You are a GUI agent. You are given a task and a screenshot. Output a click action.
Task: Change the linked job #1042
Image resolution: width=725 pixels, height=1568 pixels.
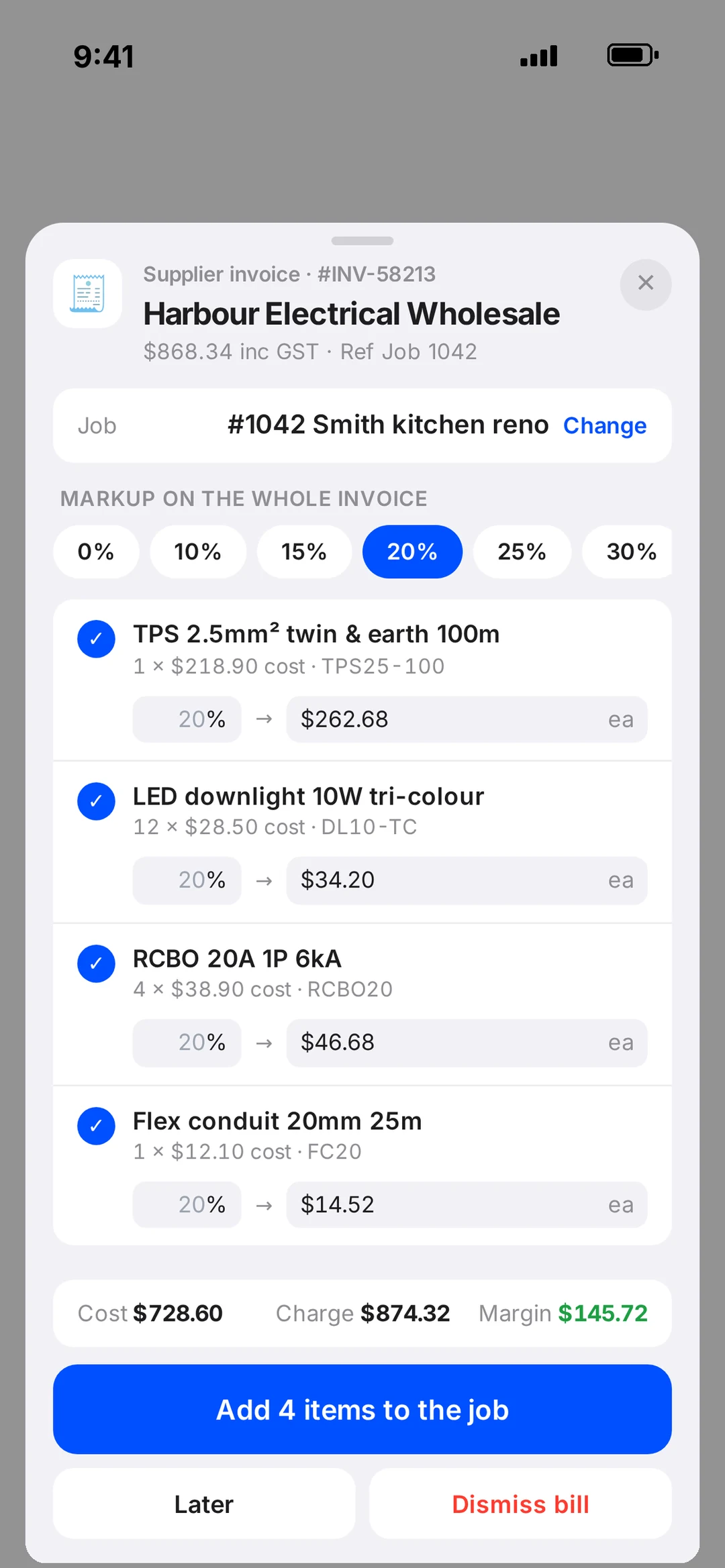[604, 425]
